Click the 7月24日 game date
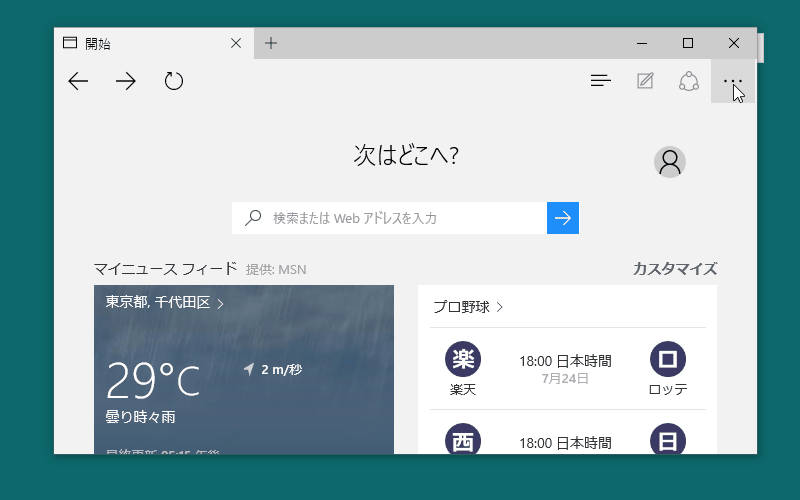This screenshot has width=800, height=500. (565, 379)
